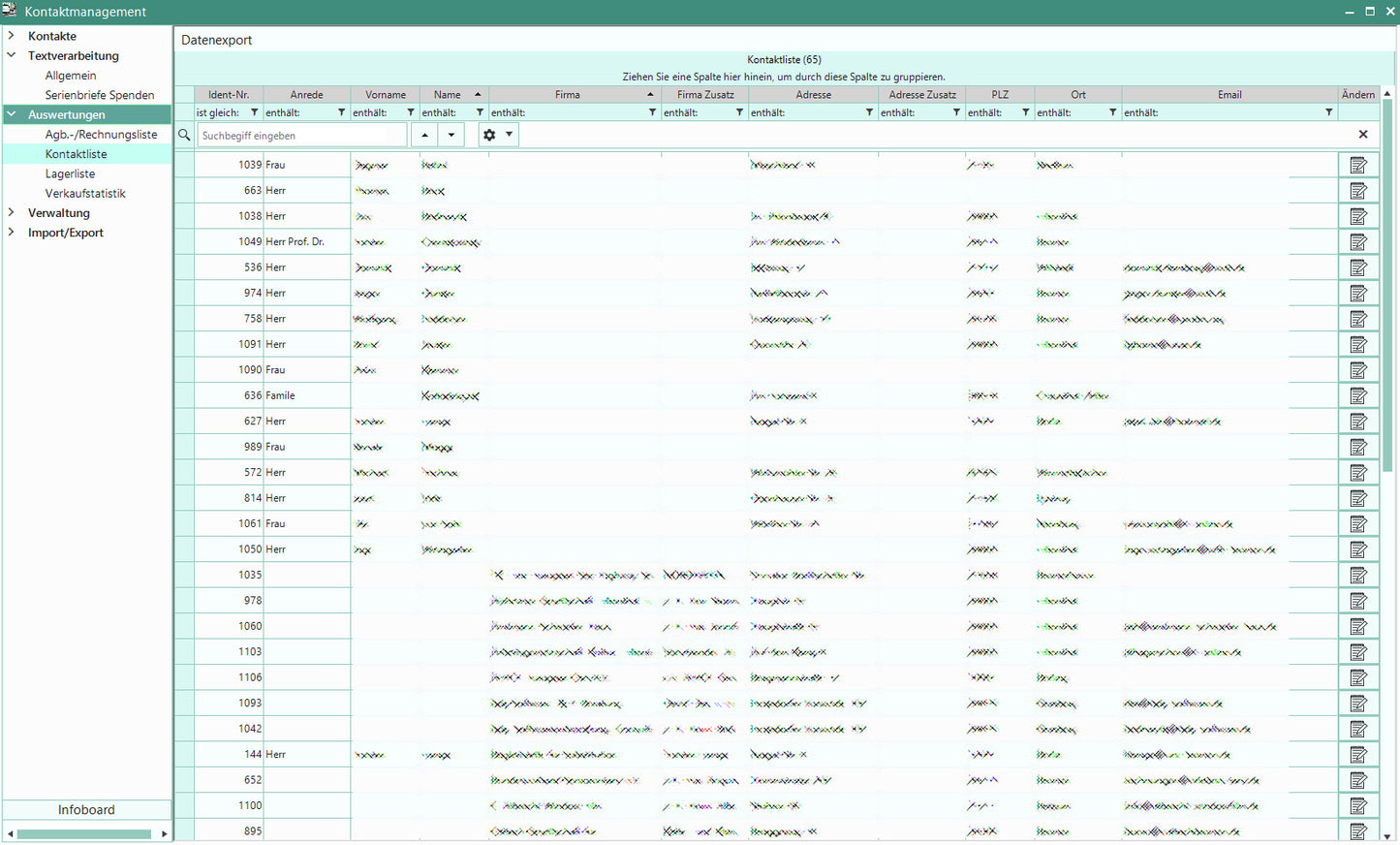Screen dimensions: 1400x845
Task: Open Serienbriefe Spenden entry
Action: [99, 95]
